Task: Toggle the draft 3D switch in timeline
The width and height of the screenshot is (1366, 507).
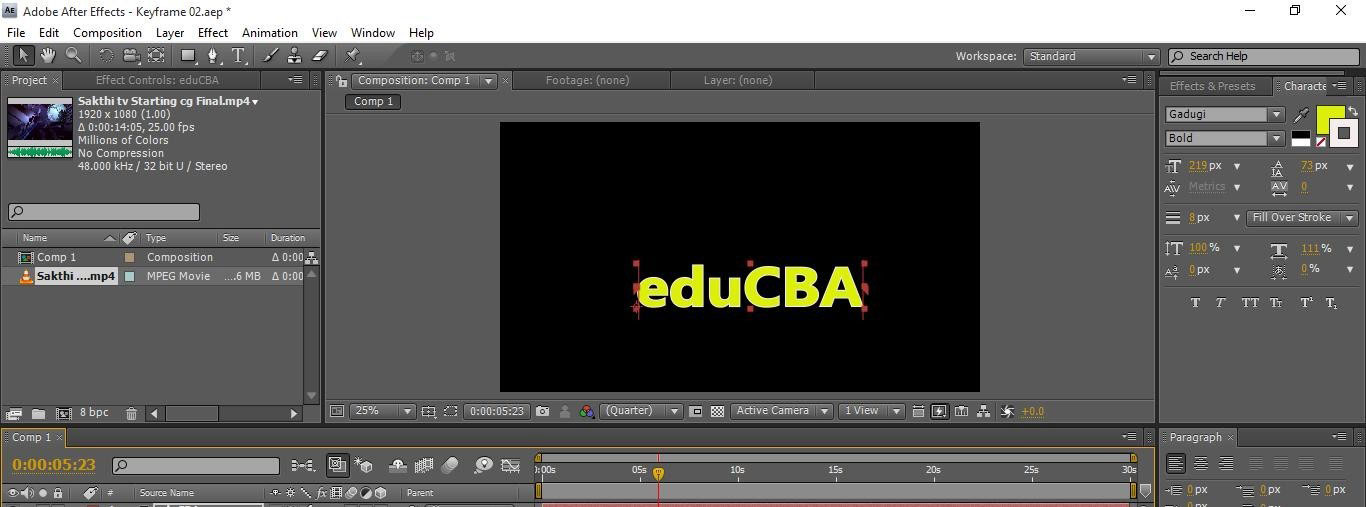Action: coord(364,465)
